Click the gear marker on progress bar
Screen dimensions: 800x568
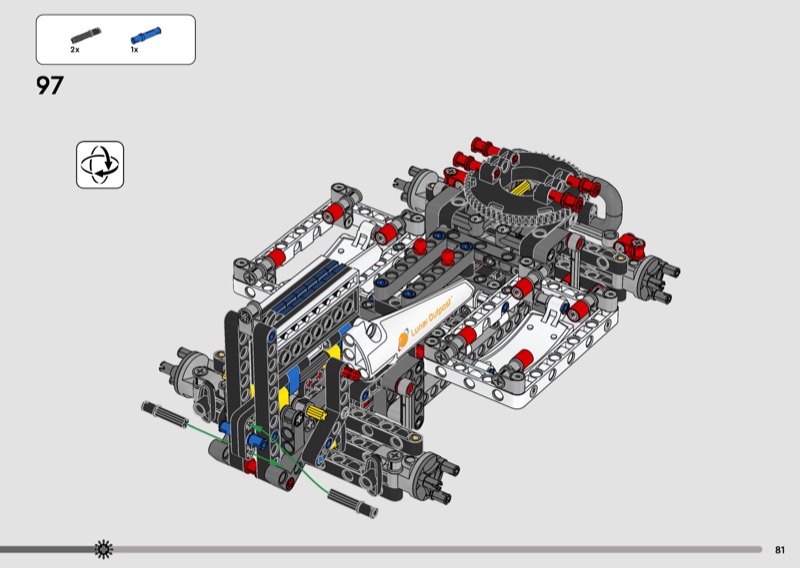pyautogui.click(x=102, y=549)
